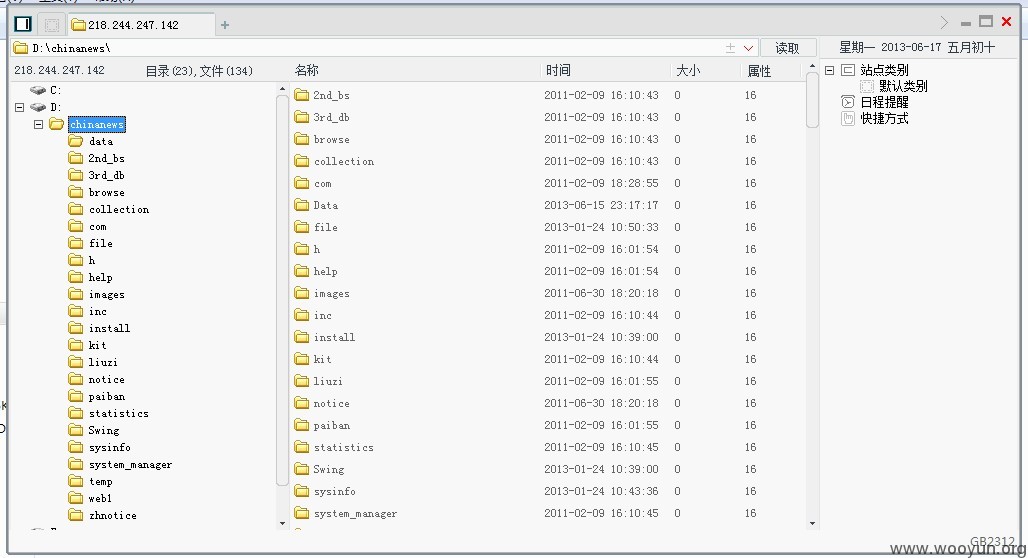Click the 3rd_db folder icon in the file list
The image size is (1028, 558).
click(x=302, y=117)
